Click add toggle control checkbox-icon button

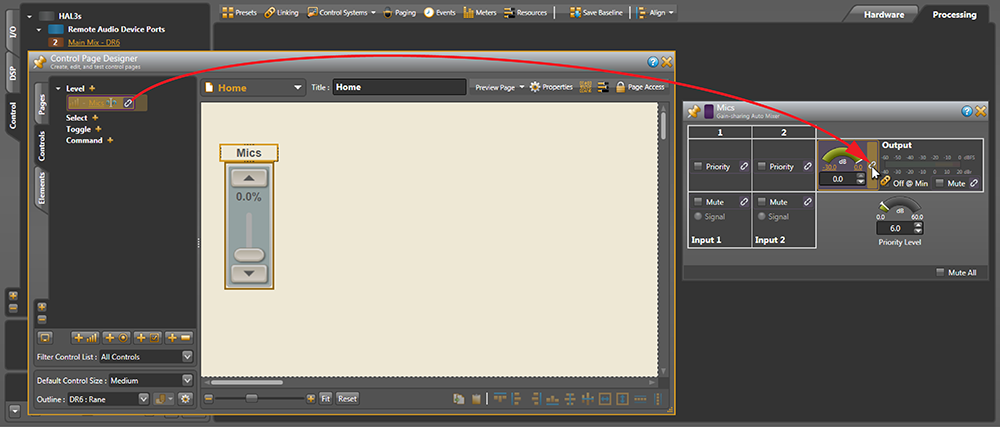tap(147, 338)
